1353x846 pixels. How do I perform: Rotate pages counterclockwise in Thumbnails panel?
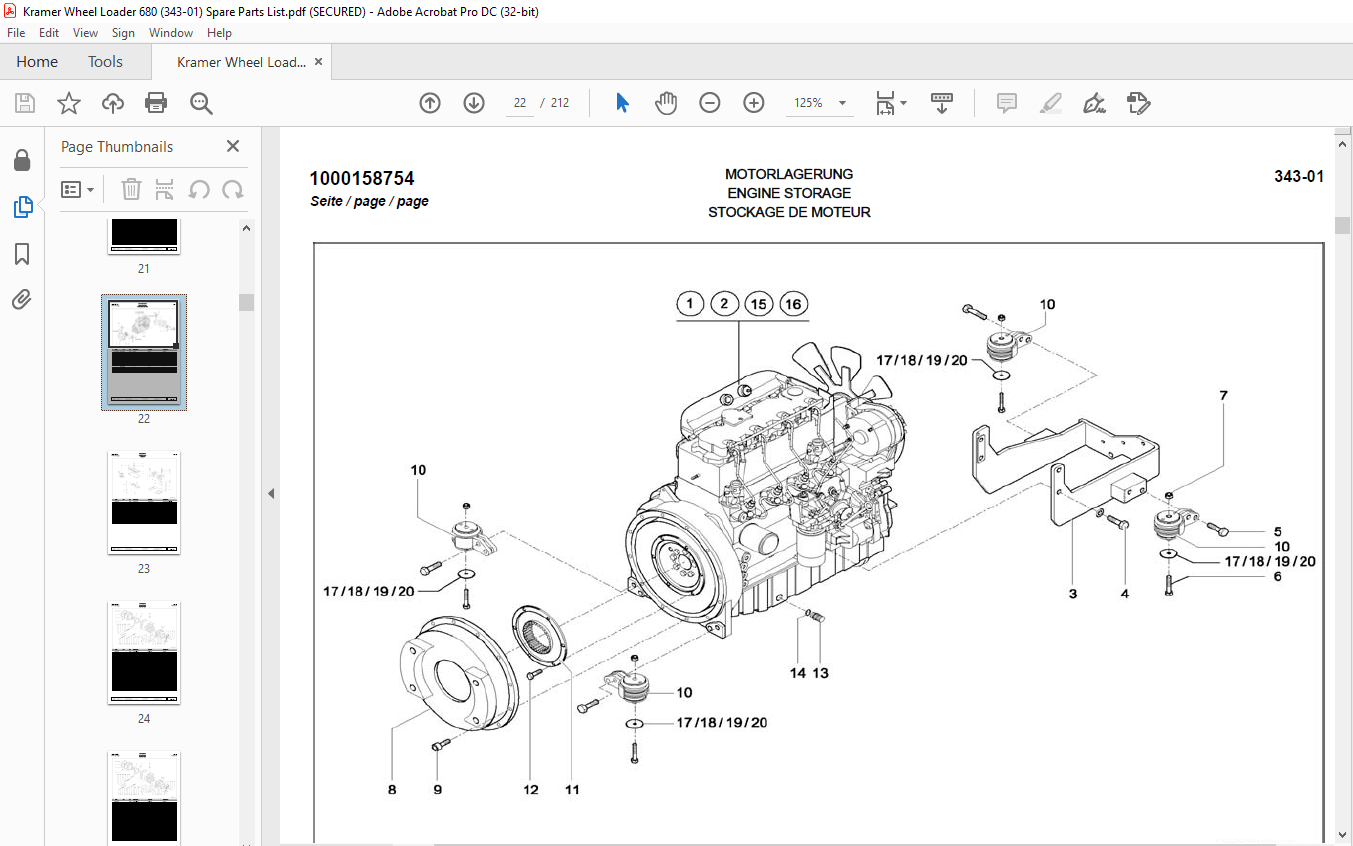199,190
